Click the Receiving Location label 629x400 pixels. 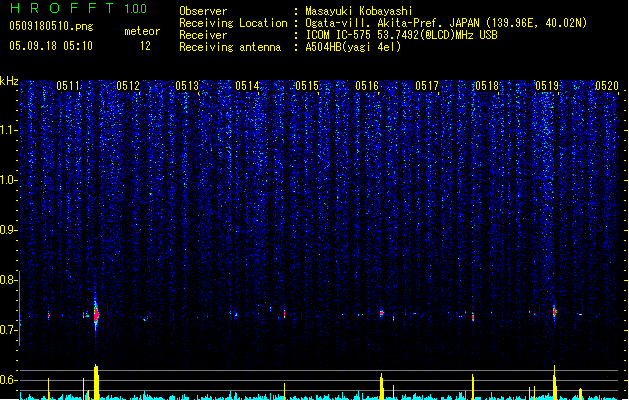click(233, 23)
